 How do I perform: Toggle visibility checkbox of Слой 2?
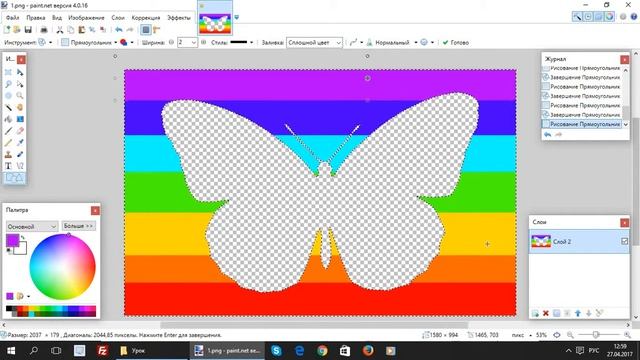pos(624,241)
